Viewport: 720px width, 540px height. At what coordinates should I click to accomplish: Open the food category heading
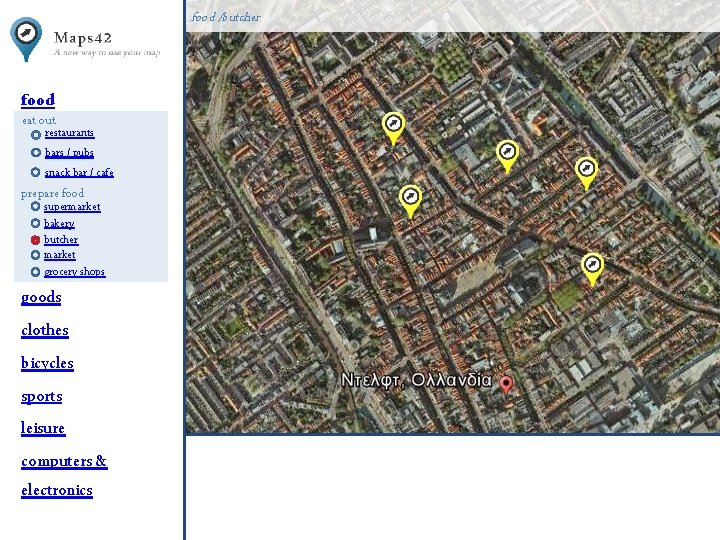(x=38, y=100)
